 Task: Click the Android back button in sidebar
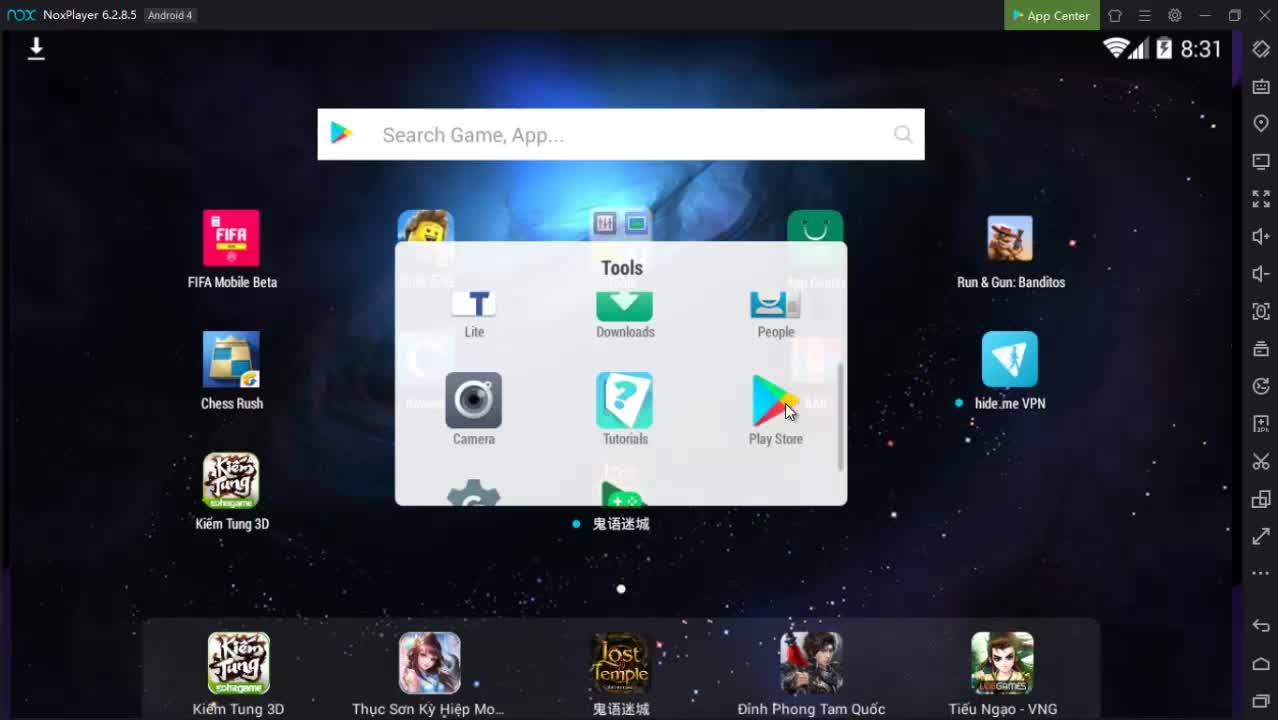pyautogui.click(x=1261, y=626)
